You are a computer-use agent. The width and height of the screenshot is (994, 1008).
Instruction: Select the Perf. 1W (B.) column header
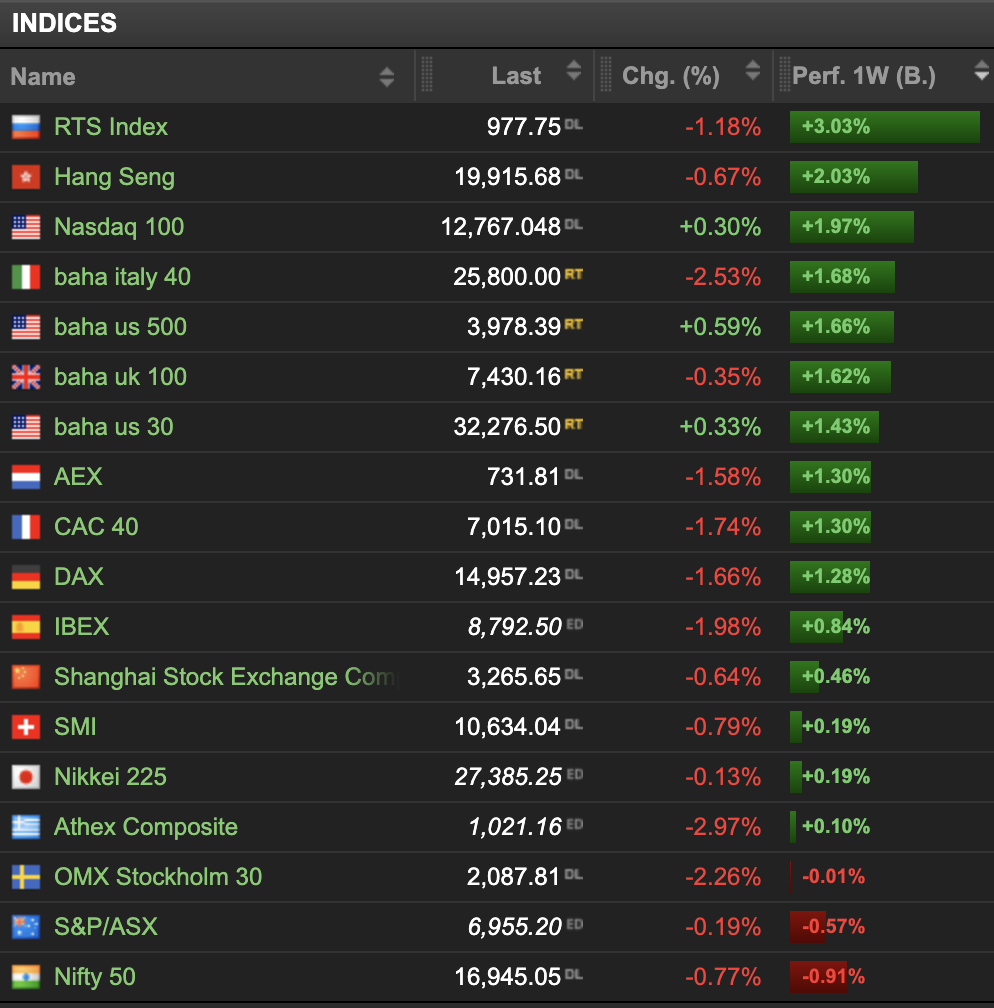[x=863, y=76]
